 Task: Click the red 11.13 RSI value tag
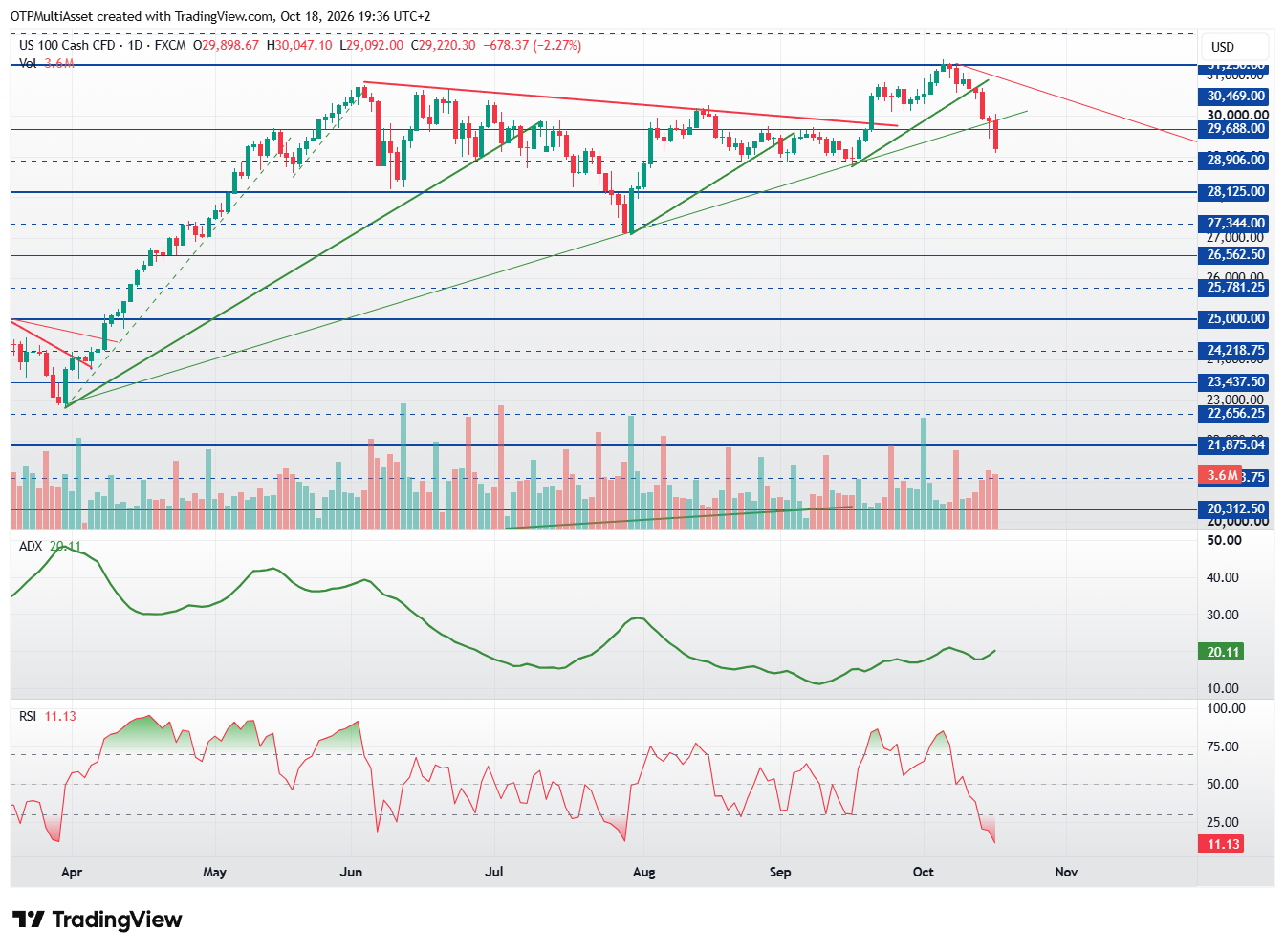tap(1221, 844)
